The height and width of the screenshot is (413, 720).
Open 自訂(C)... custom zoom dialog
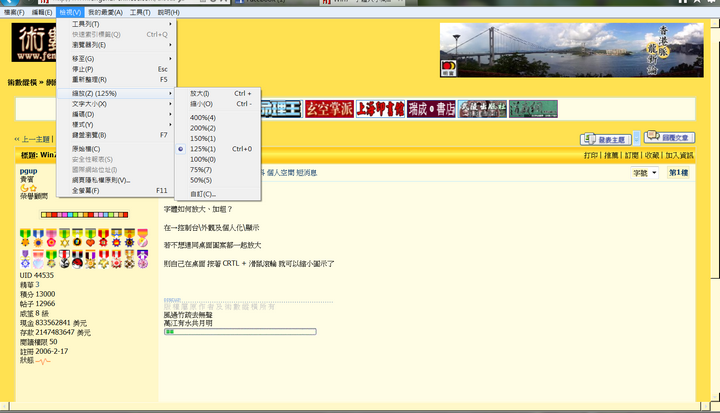[x=218, y=194]
